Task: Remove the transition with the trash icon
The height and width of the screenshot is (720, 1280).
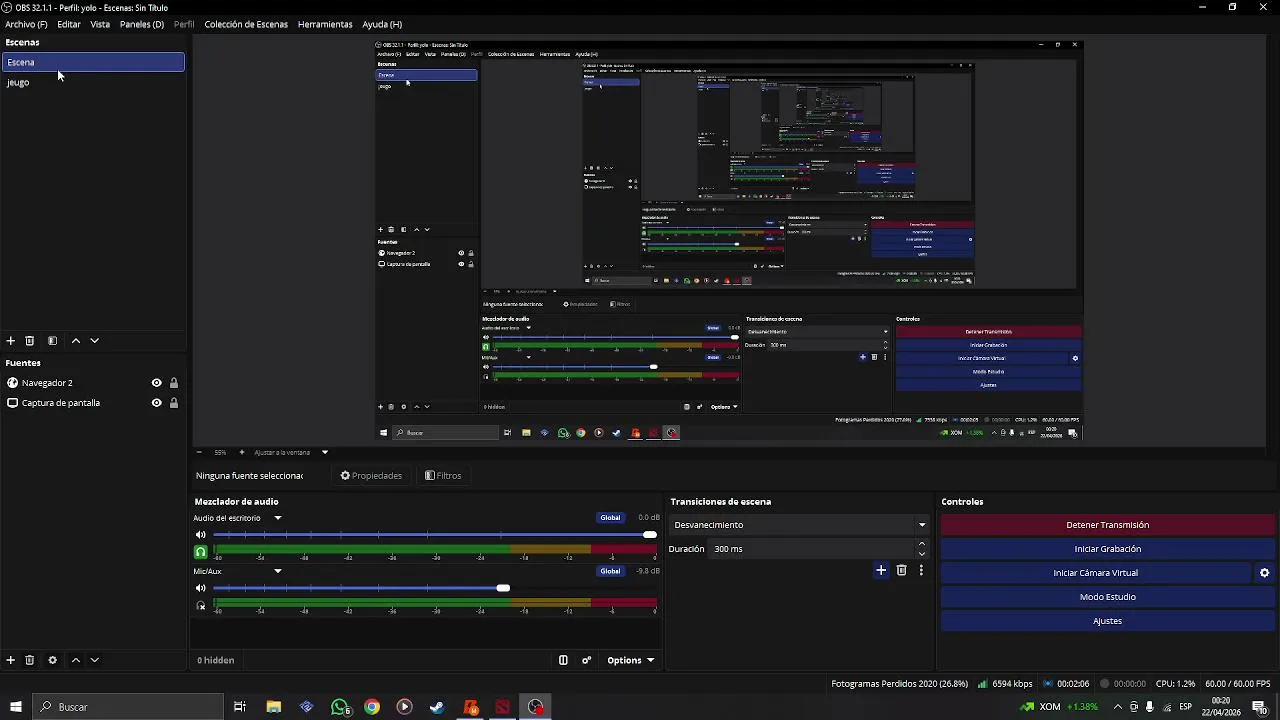Action: click(902, 570)
